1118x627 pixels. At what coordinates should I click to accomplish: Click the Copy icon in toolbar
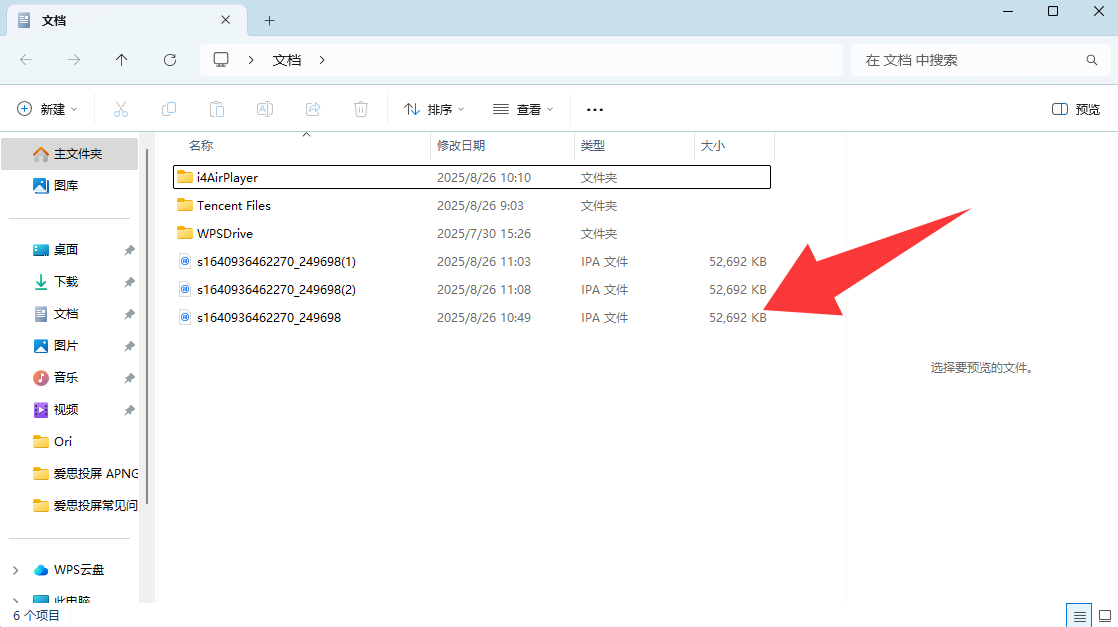click(x=169, y=109)
